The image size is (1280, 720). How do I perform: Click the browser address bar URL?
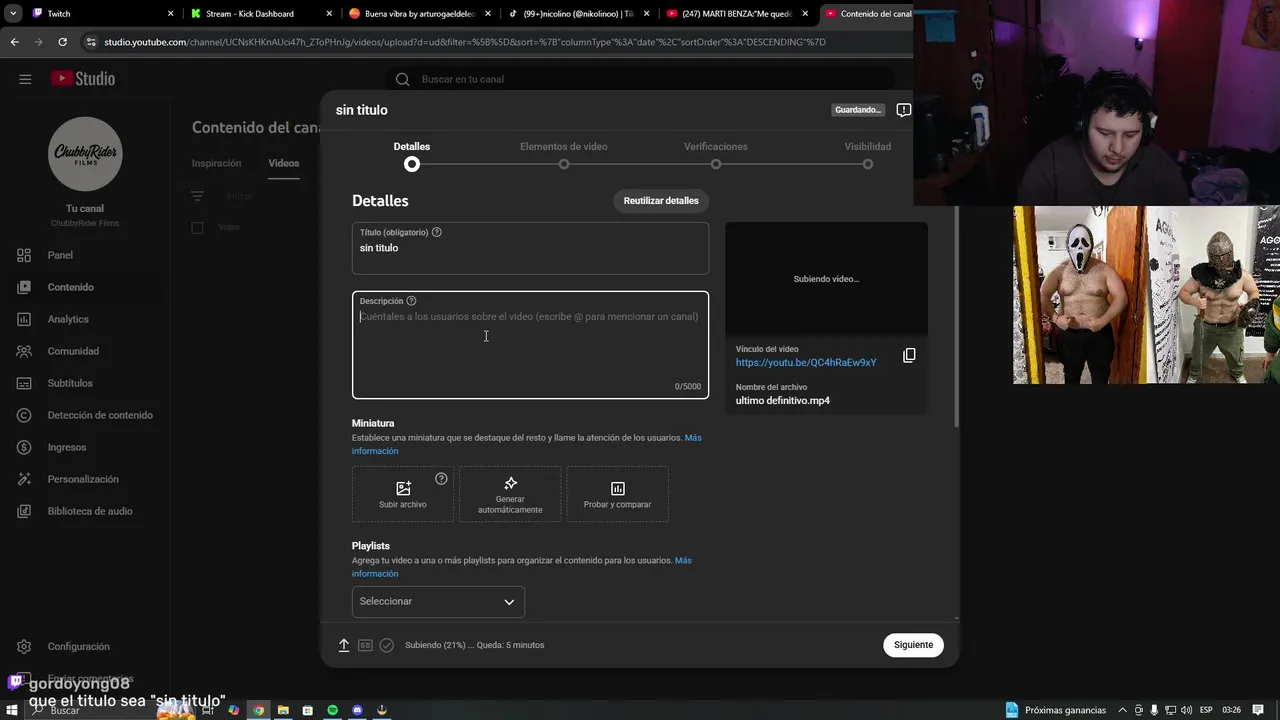(465, 42)
